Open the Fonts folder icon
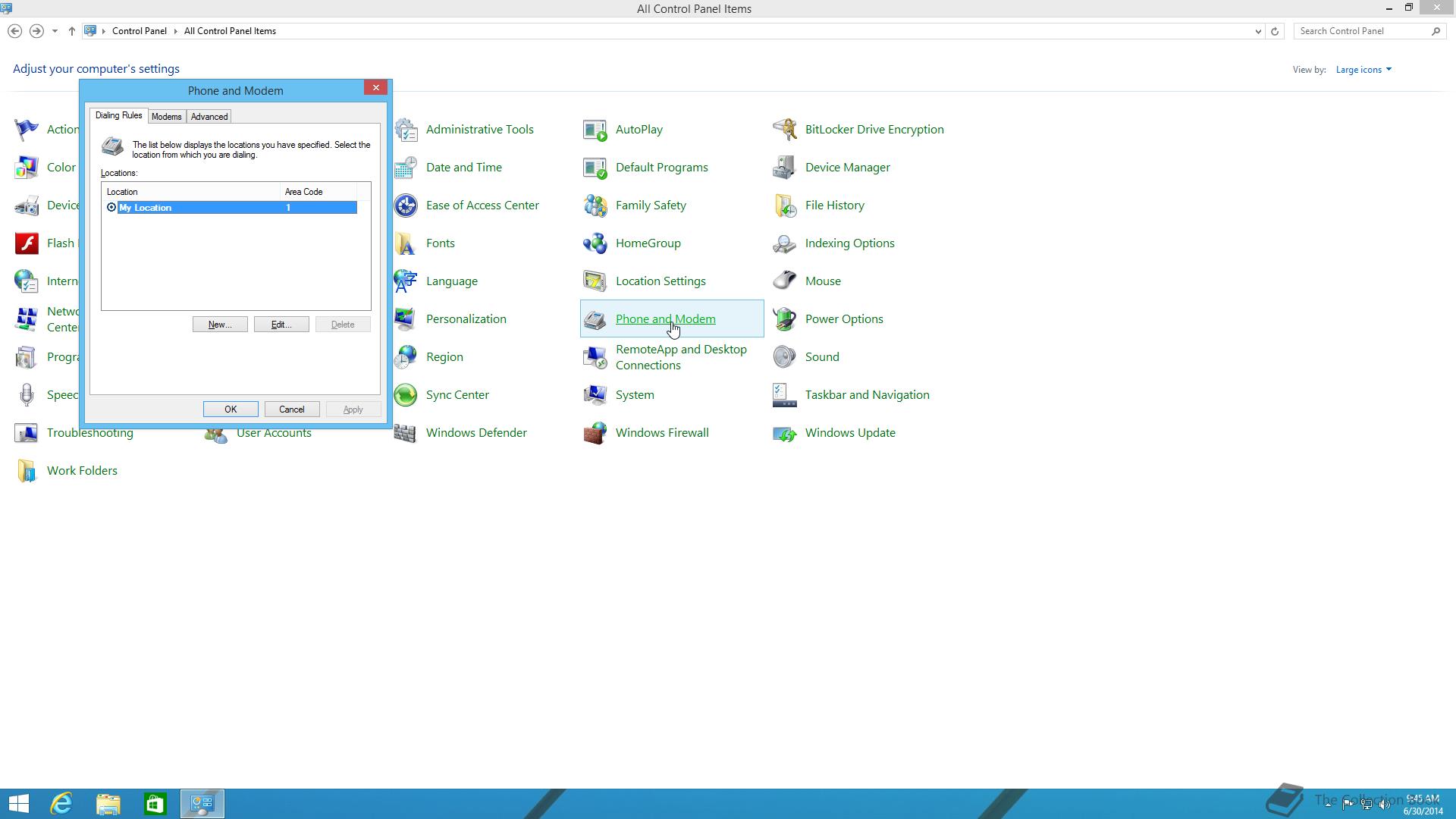This screenshot has width=1456, height=819. pyautogui.click(x=406, y=243)
